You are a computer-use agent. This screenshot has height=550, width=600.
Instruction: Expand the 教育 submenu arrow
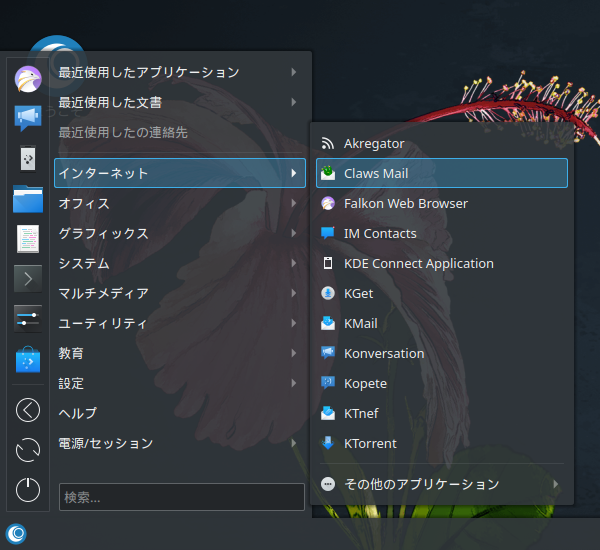coord(294,353)
